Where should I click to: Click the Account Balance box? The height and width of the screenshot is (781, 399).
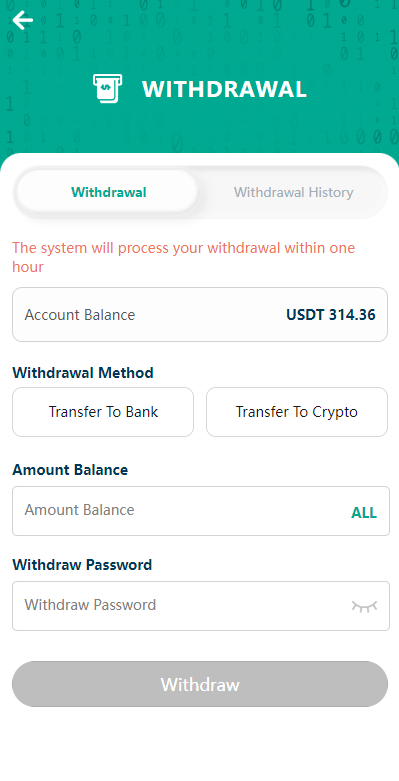(x=200, y=314)
